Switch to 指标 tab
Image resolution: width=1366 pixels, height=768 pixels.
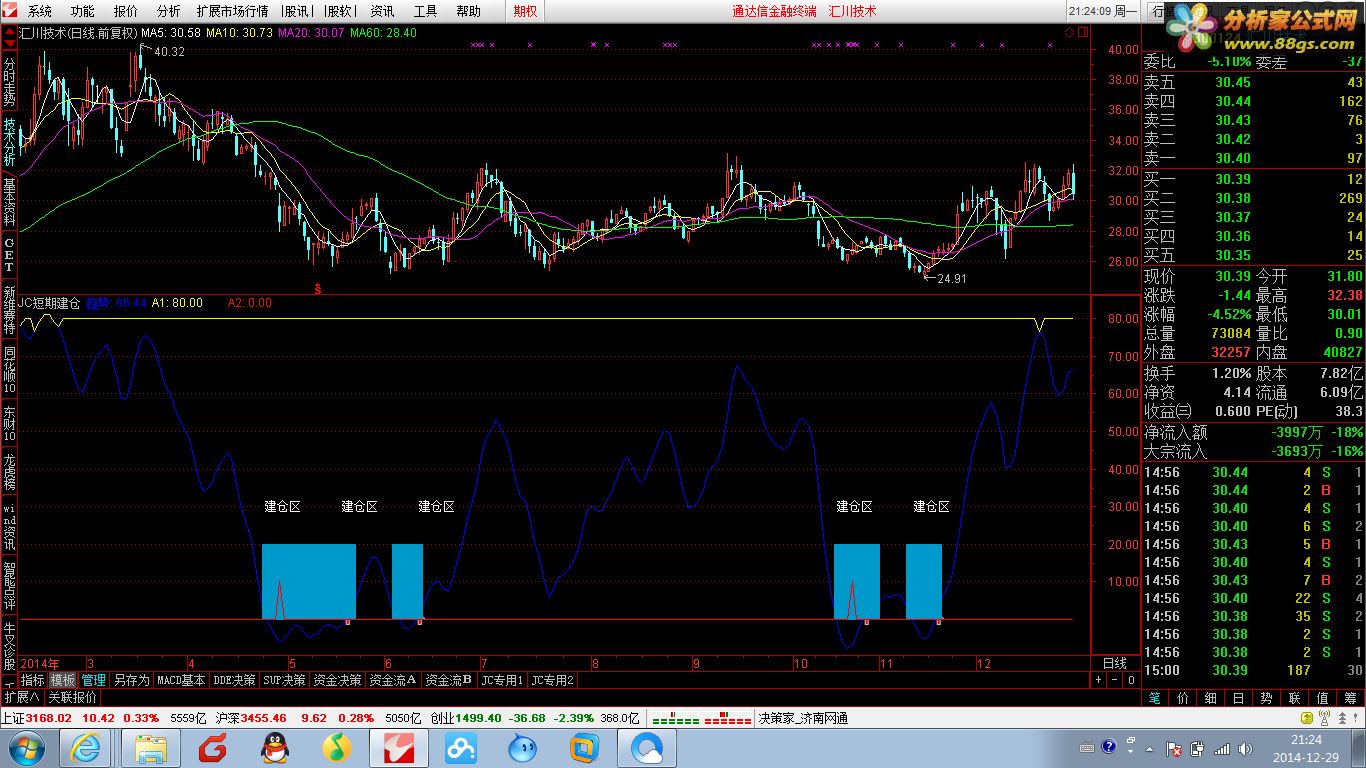pyautogui.click(x=33, y=680)
